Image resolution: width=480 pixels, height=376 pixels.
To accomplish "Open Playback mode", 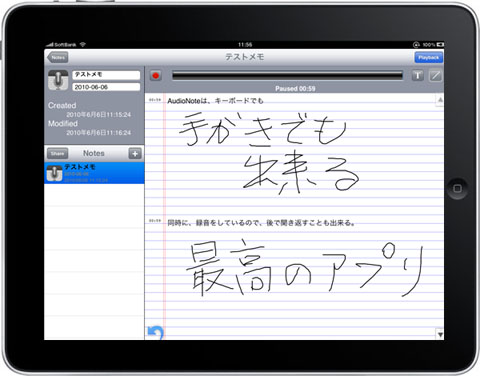I will click(x=429, y=57).
